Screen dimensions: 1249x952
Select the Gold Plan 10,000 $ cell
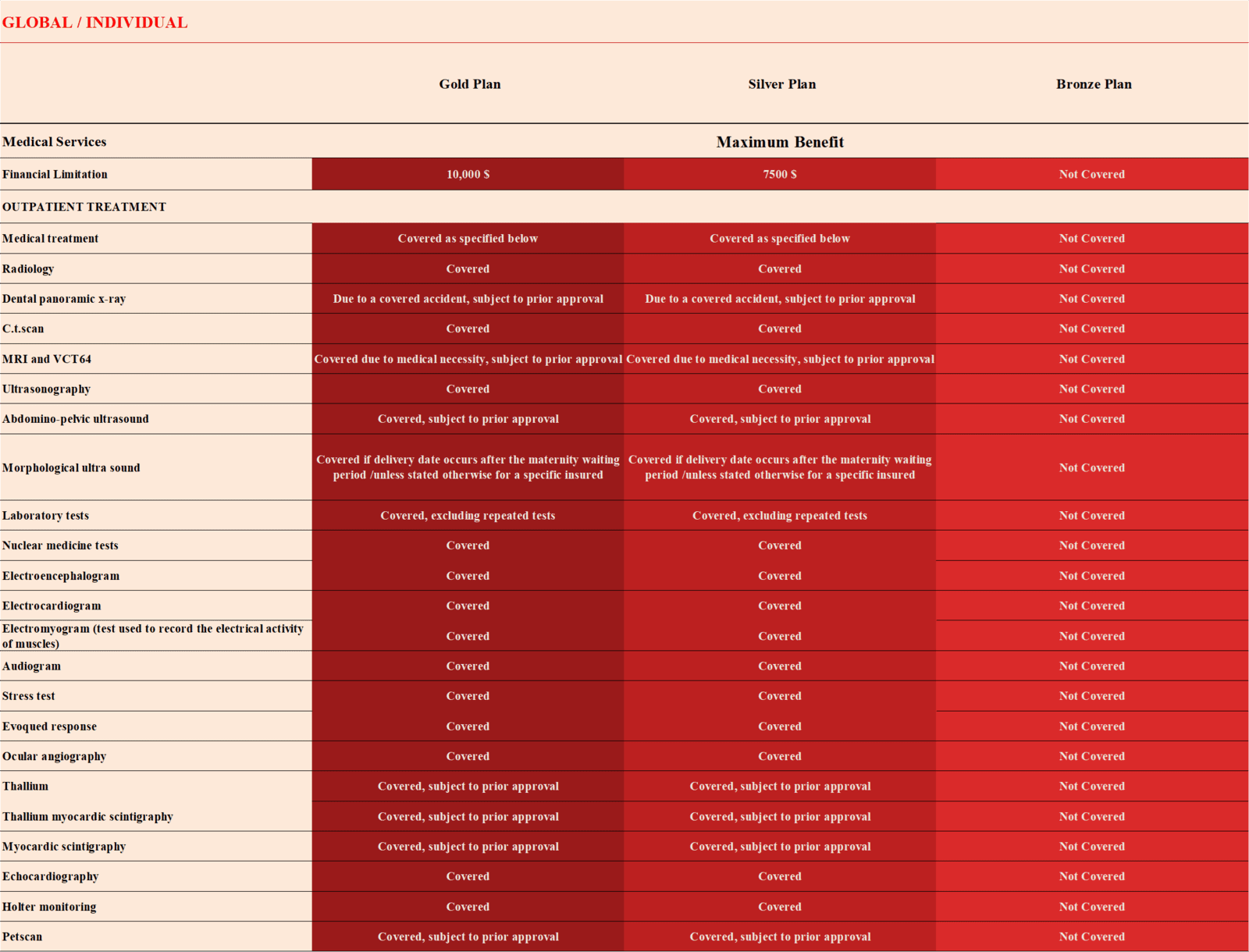tap(468, 174)
